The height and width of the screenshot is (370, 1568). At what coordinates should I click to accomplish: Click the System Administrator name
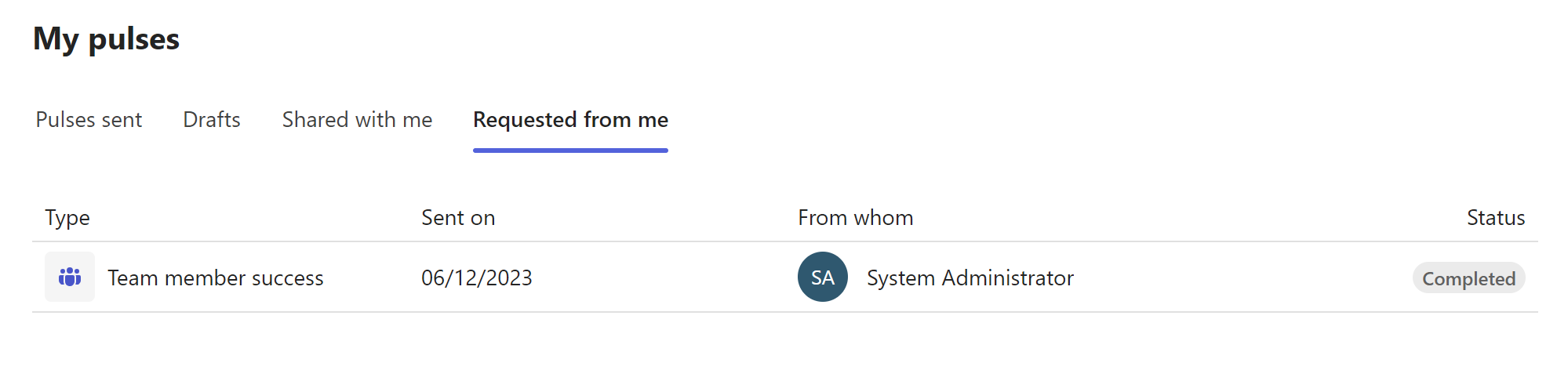pos(970,278)
